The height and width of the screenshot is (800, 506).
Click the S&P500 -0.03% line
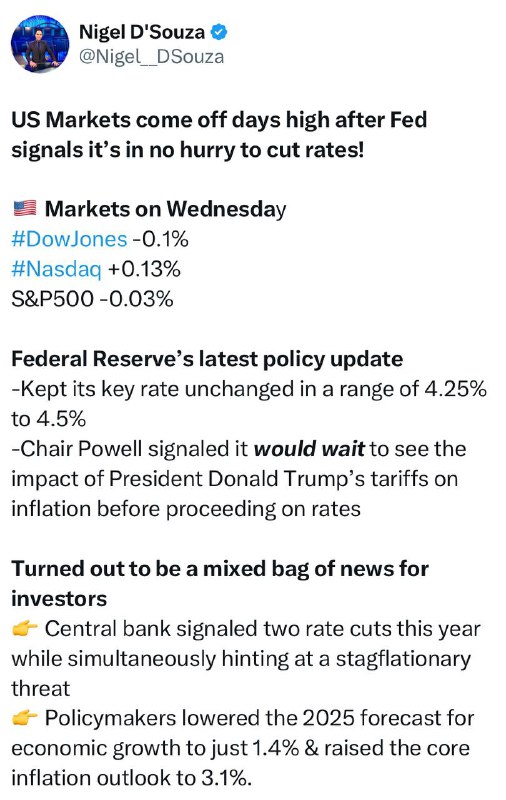coord(92,299)
